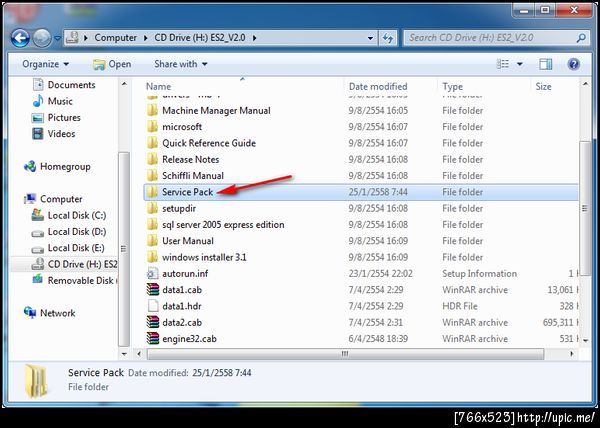Viewport: 600px width, 428px height.
Task: Open Local Disk (C:) in the sidebar
Action: click(77, 215)
